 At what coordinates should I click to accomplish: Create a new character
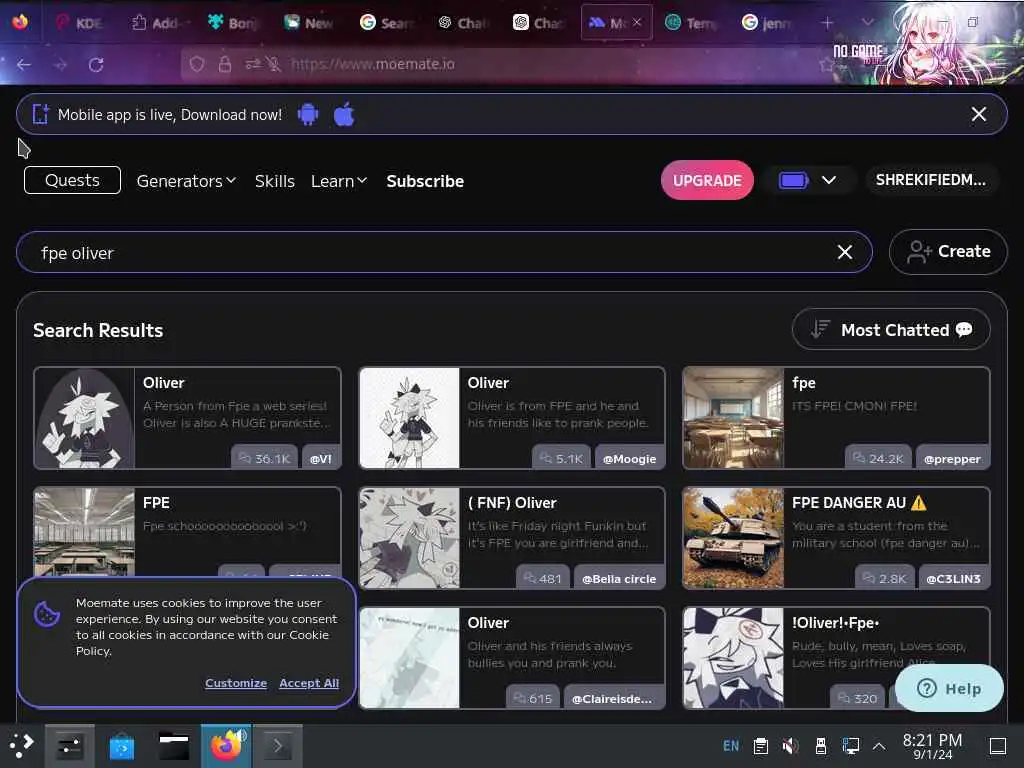948,251
